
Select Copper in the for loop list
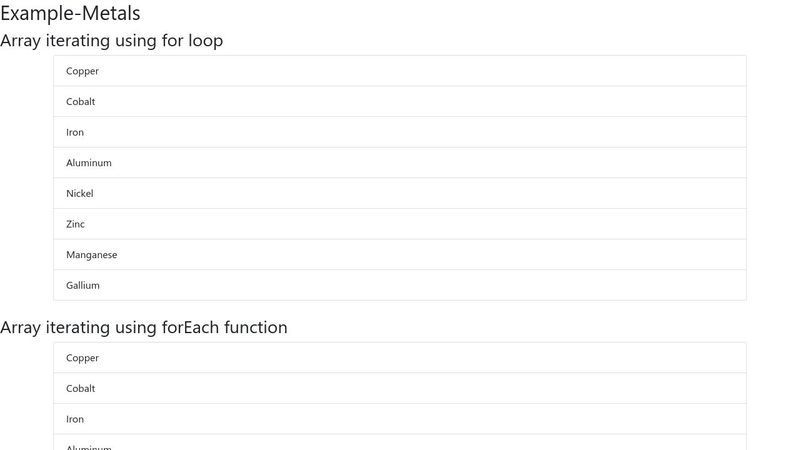[83, 71]
